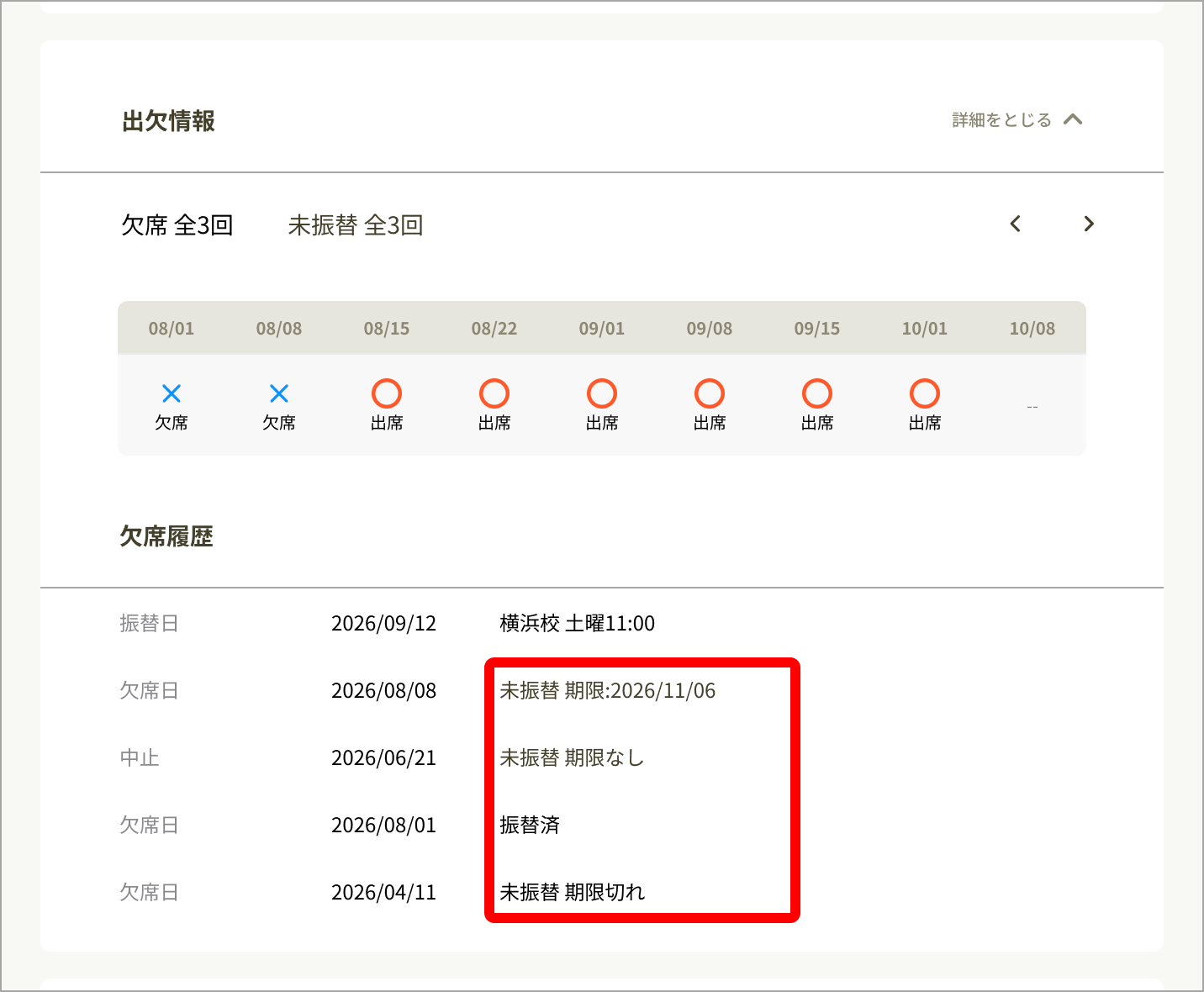Click the 中止 row label
Image resolution: width=1204 pixels, height=992 pixels.
[140, 757]
